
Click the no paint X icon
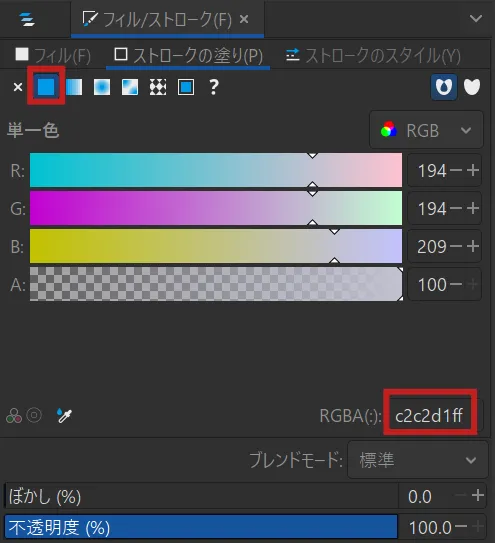[x=18, y=87]
